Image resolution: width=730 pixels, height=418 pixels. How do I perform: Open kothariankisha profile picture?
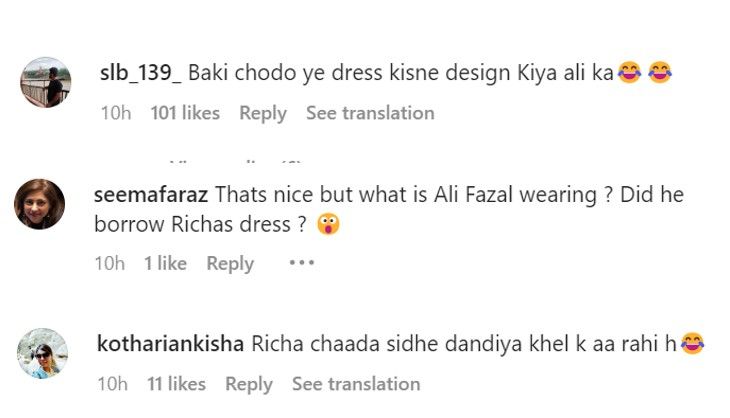tap(44, 353)
